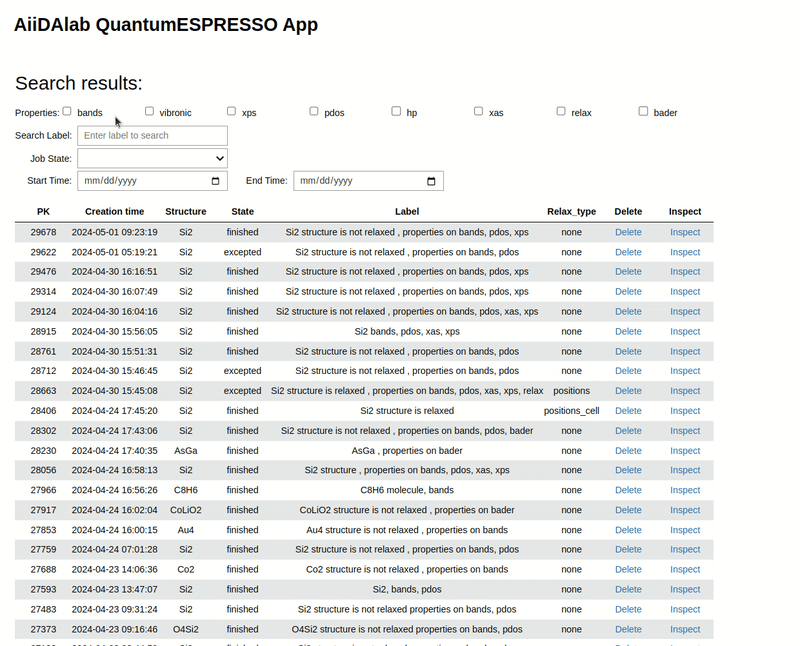Image resolution: width=800 pixels, height=646 pixels.
Task: Delete job 29476
Action: 628,271
